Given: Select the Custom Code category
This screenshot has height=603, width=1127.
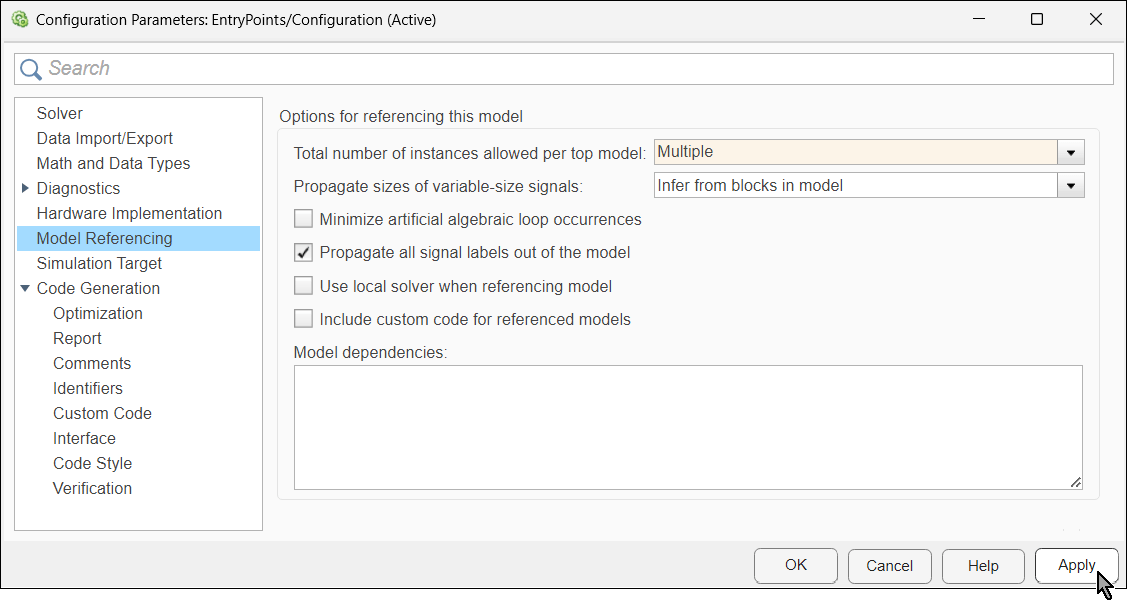Looking at the screenshot, I should pyautogui.click(x=102, y=412).
